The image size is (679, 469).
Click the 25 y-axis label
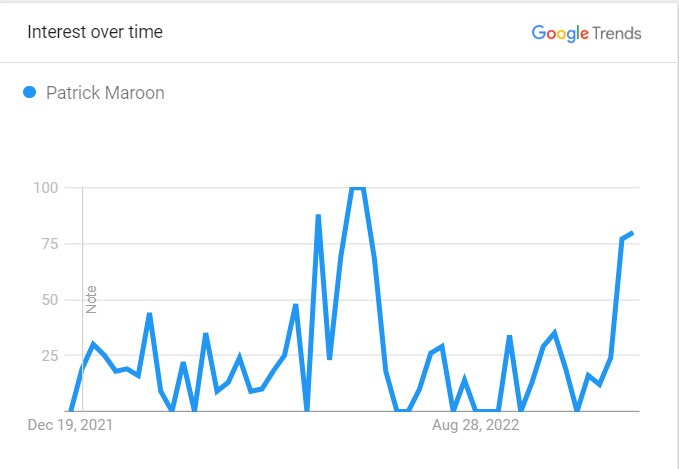[x=50, y=356]
